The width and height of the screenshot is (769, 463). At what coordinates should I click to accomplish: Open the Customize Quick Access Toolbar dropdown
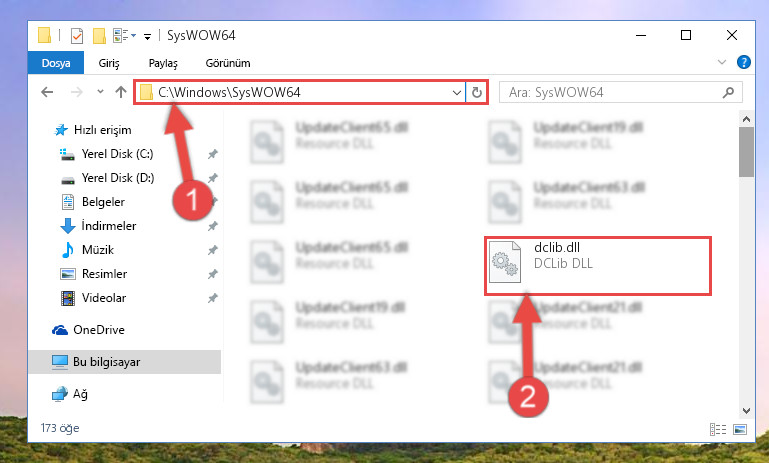tap(147, 36)
